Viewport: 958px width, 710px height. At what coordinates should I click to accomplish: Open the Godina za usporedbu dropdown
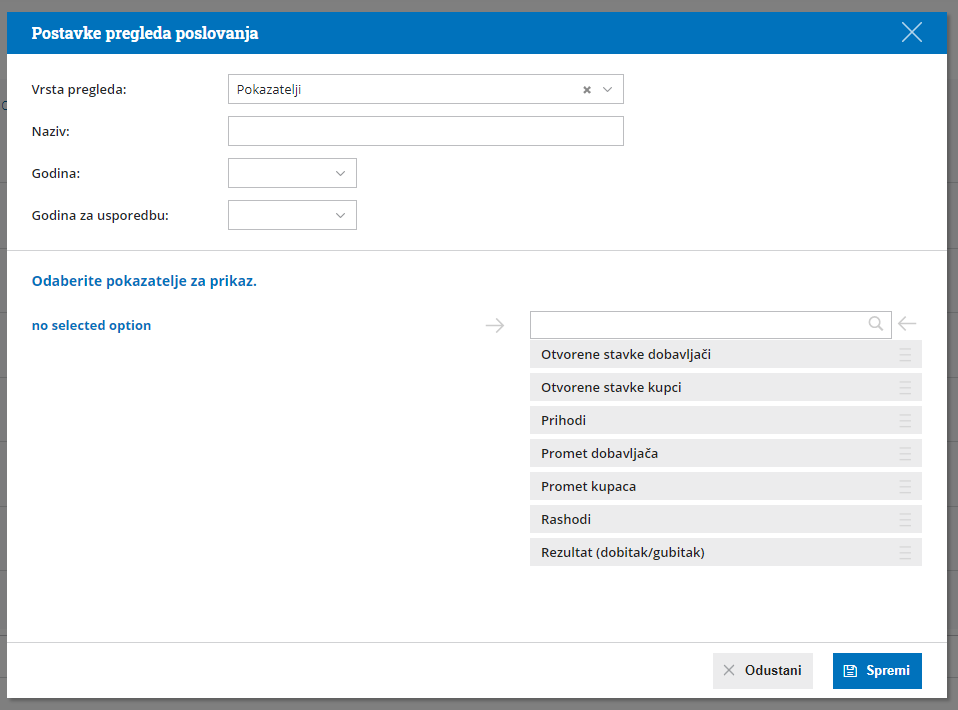click(x=292, y=215)
